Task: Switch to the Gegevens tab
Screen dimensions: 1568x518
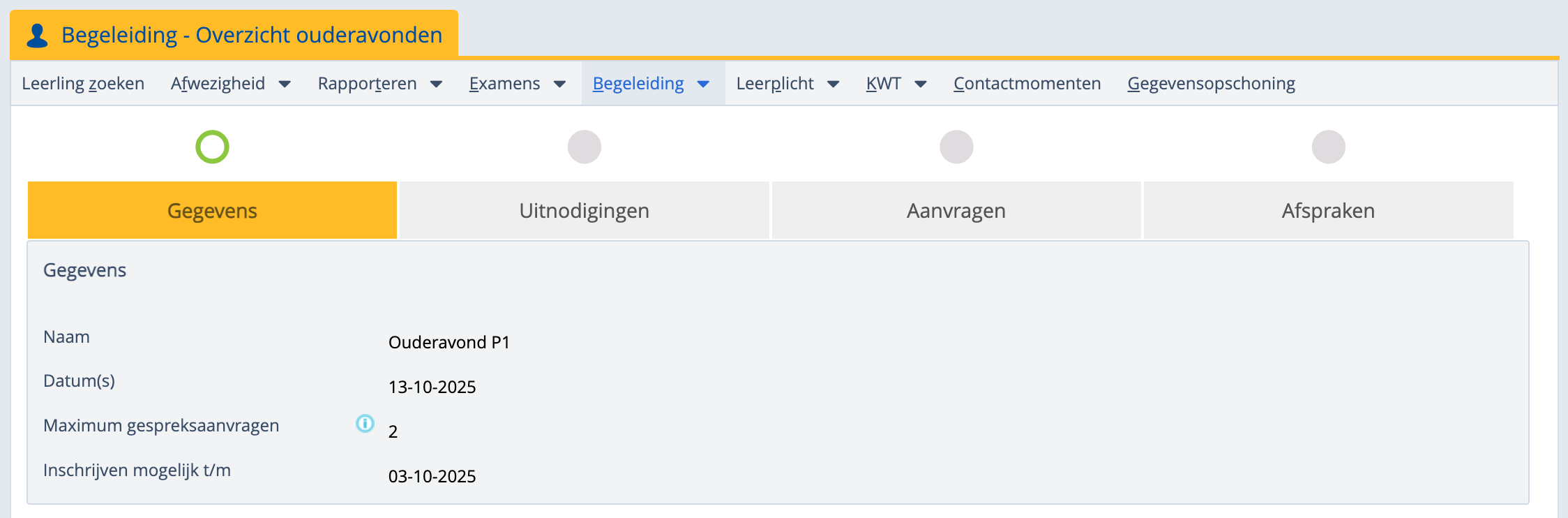Action: coord(212,211)
